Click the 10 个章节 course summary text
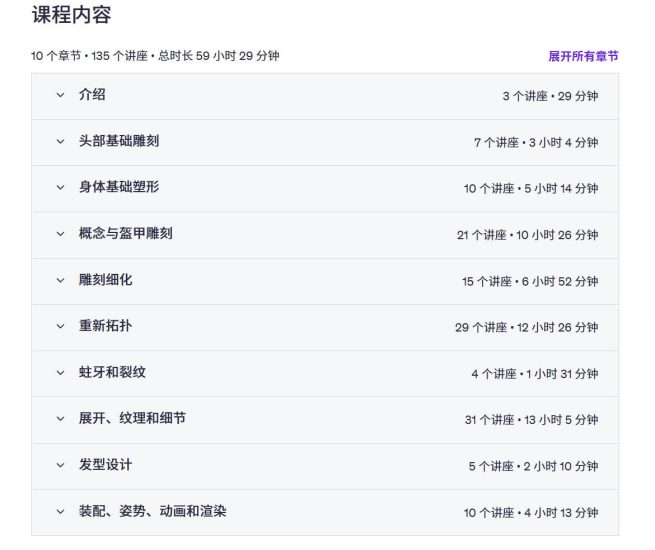The width and height of the screenshot is (655, 550). pyautogui.click(x=155, y=56)
